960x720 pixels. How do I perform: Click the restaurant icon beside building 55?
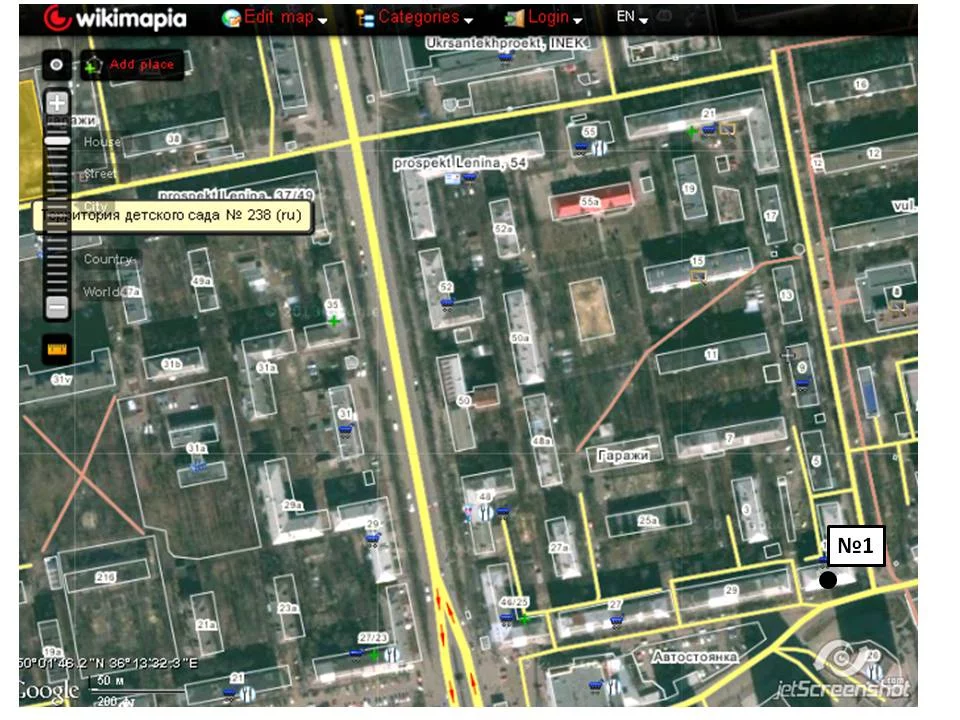coord(600,148)
